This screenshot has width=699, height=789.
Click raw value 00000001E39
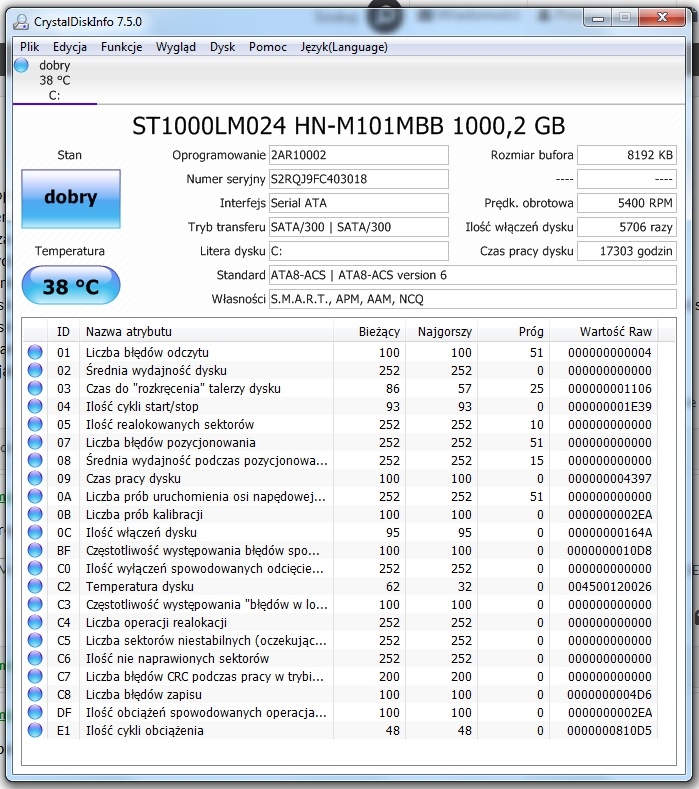point(610,407)
